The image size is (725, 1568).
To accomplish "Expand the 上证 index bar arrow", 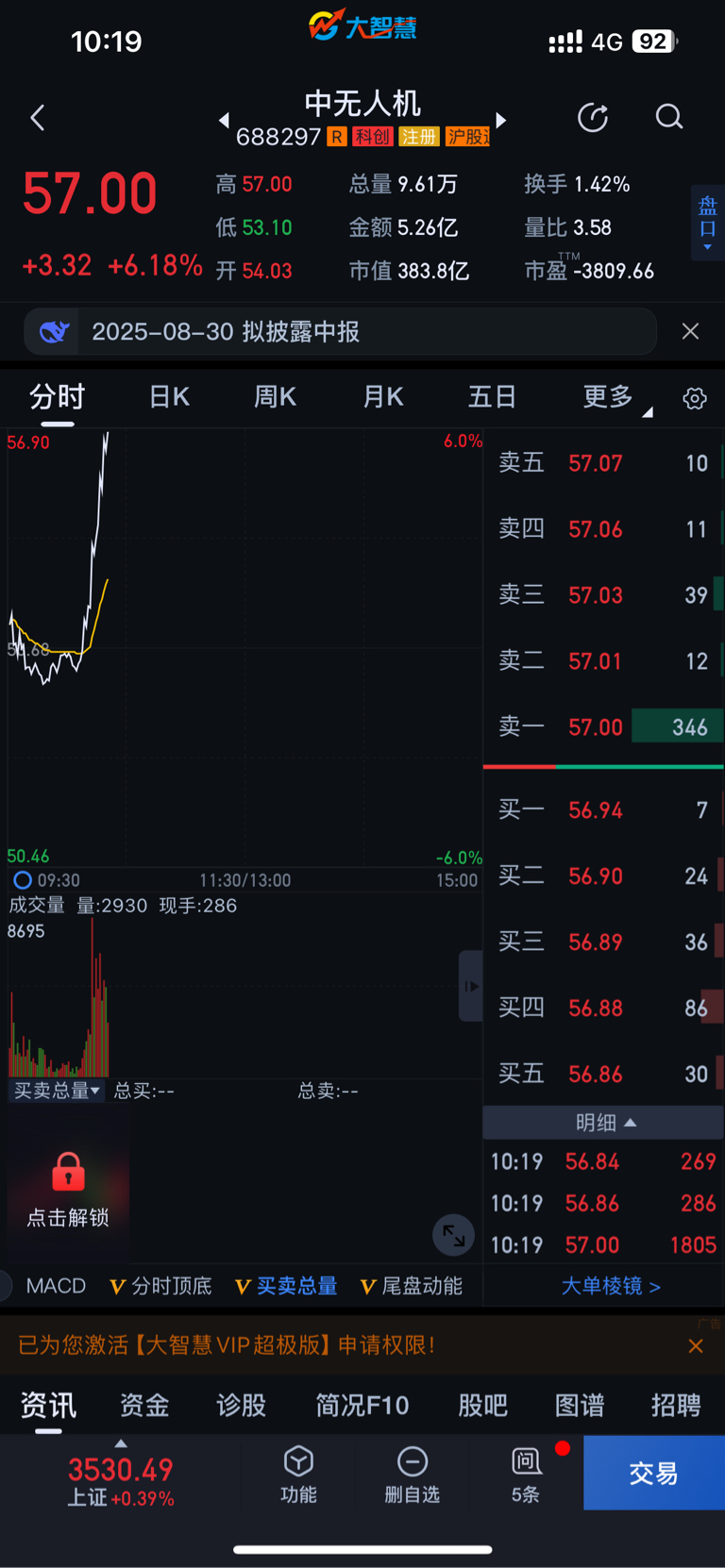I will click(121, 1443).
